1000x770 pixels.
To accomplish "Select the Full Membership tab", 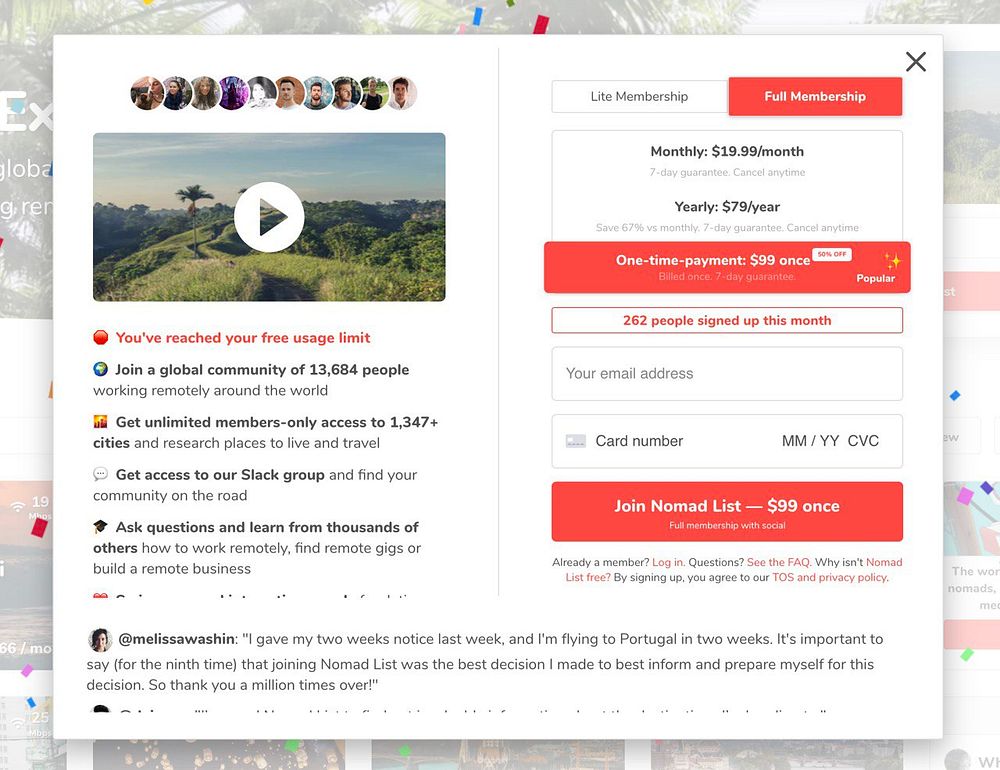I will click(815, 96).
